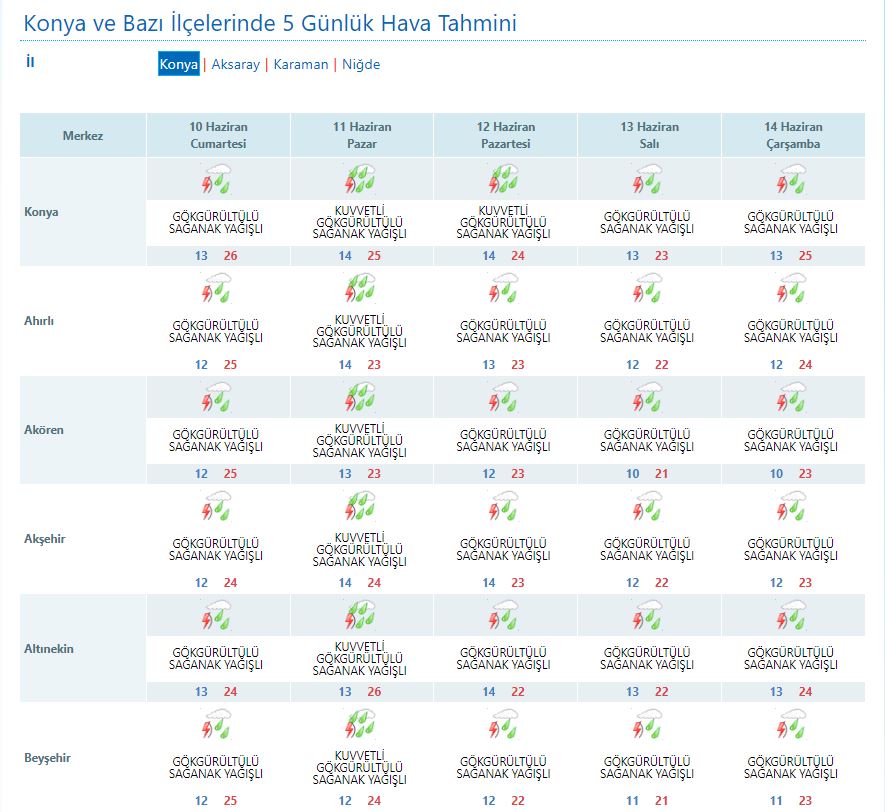Click Altınekin's storm icon for 10 Haziran Cumartesi
885x812 pixels.
point(217,617)
